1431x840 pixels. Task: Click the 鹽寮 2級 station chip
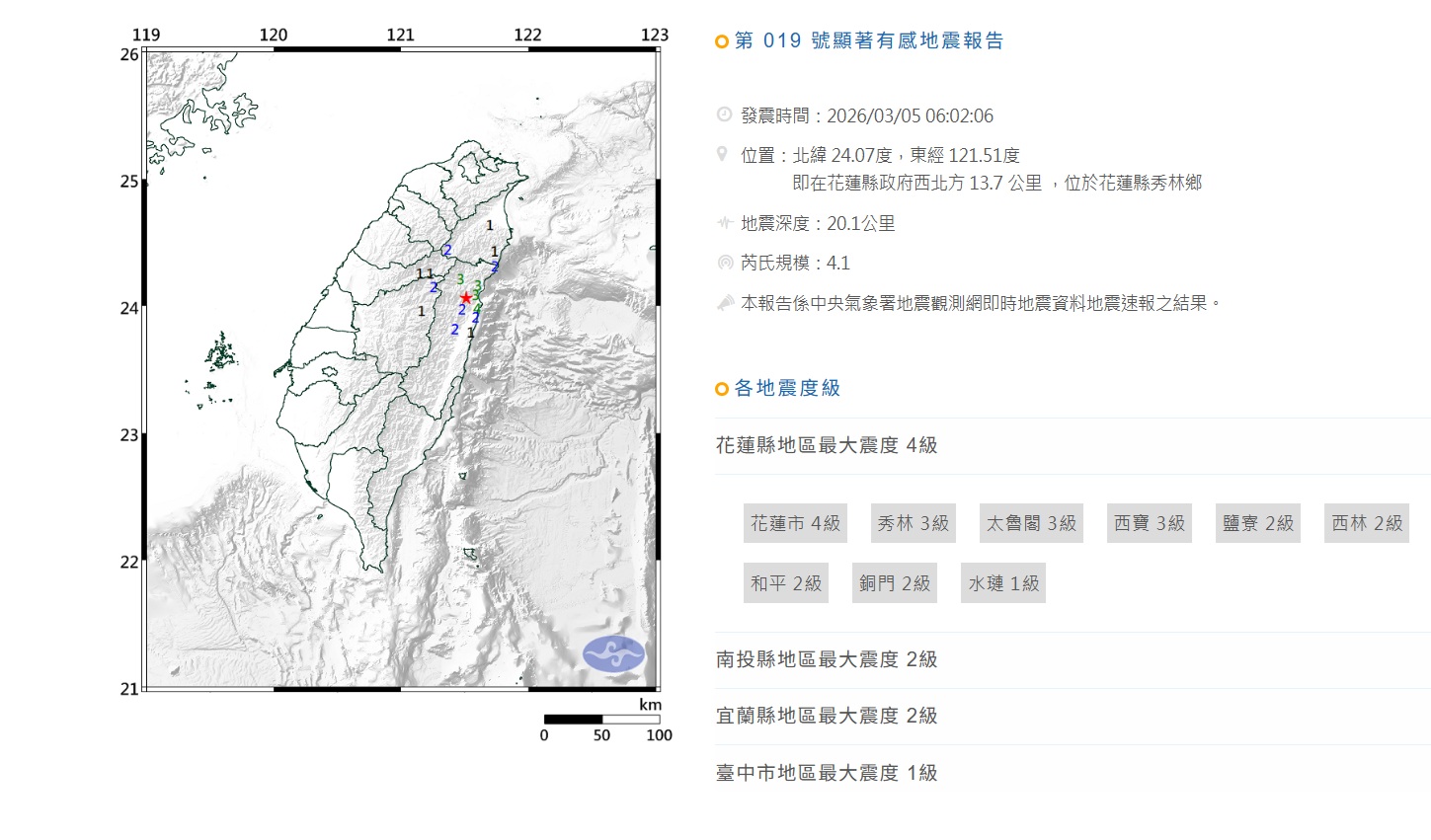click(1257, 523)
